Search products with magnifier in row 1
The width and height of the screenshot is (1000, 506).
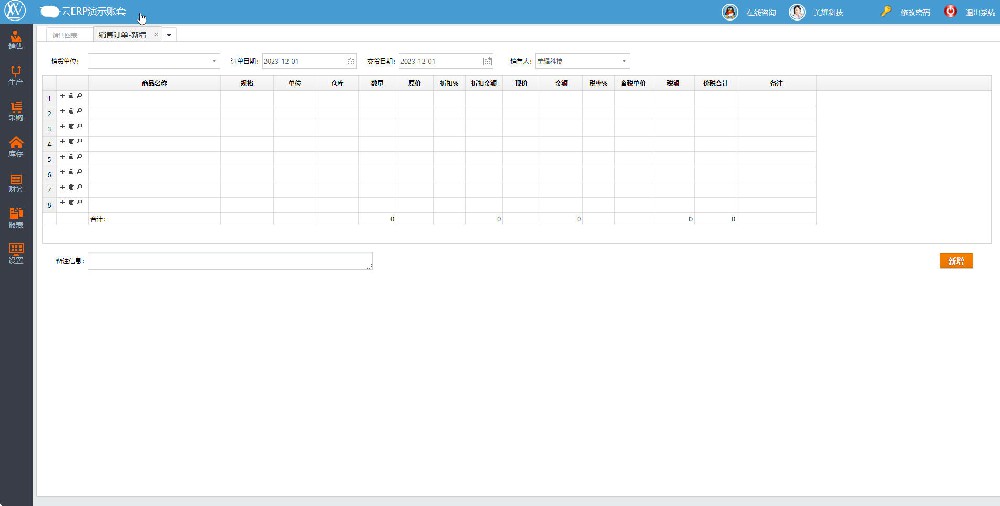coord(80,96)
